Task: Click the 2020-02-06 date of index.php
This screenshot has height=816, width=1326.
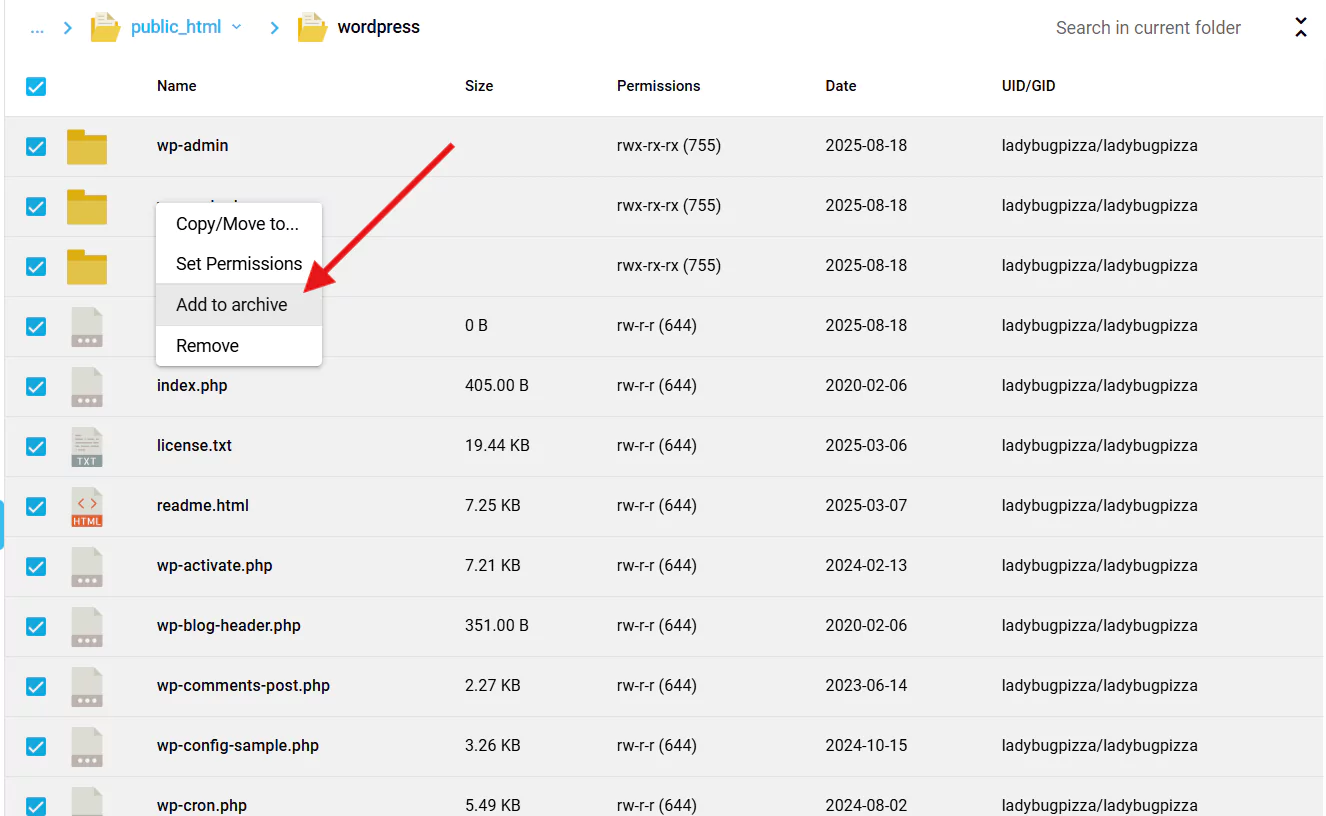Action: pos(866,386)
